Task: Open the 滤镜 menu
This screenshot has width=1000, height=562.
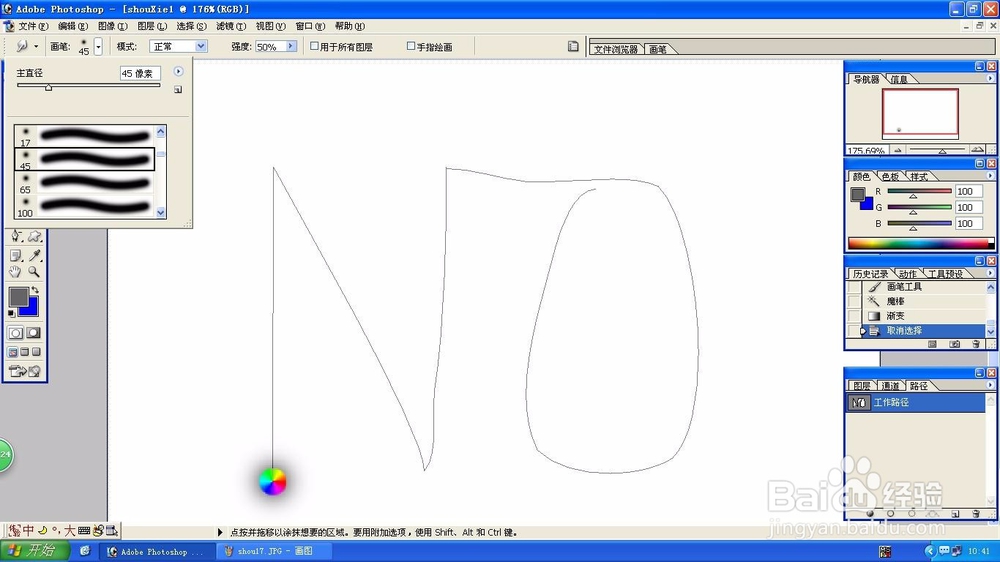Action: tap(231, 26)
